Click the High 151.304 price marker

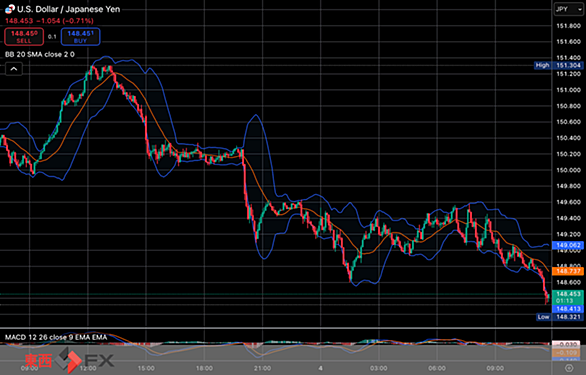559,65
